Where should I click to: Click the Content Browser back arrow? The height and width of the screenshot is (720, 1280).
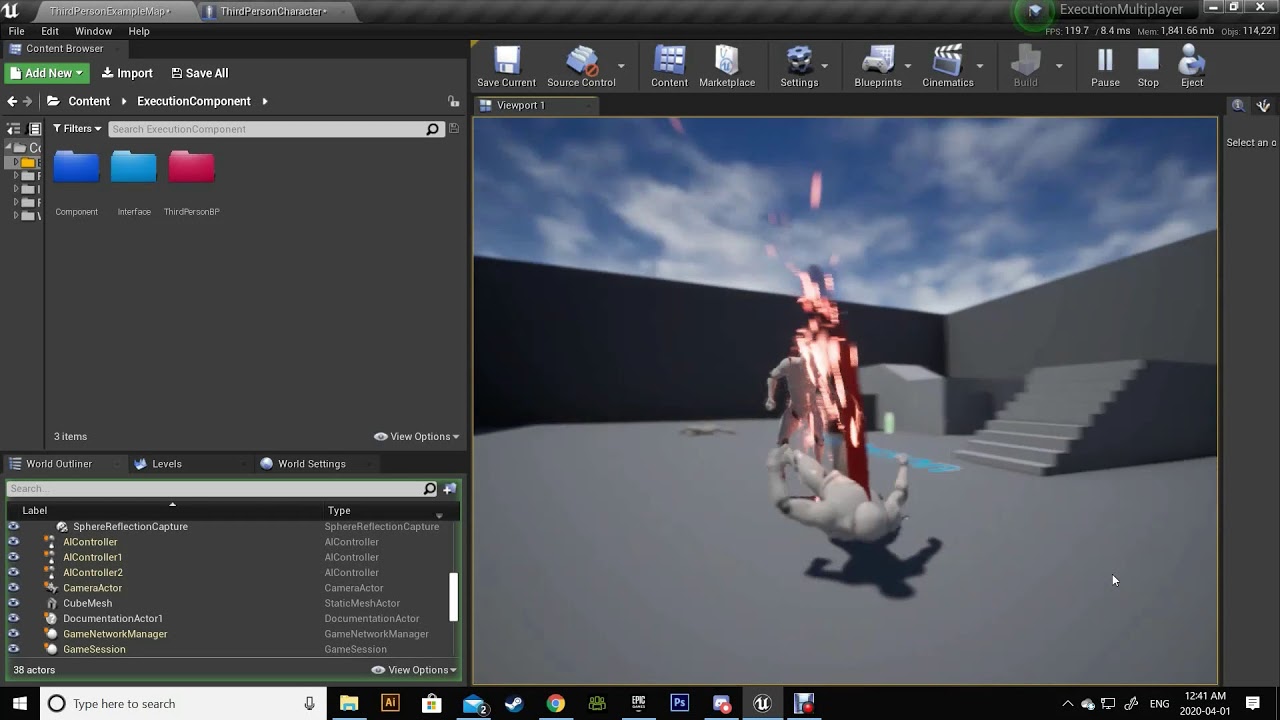pyautogui.click(x=12, y=101)
